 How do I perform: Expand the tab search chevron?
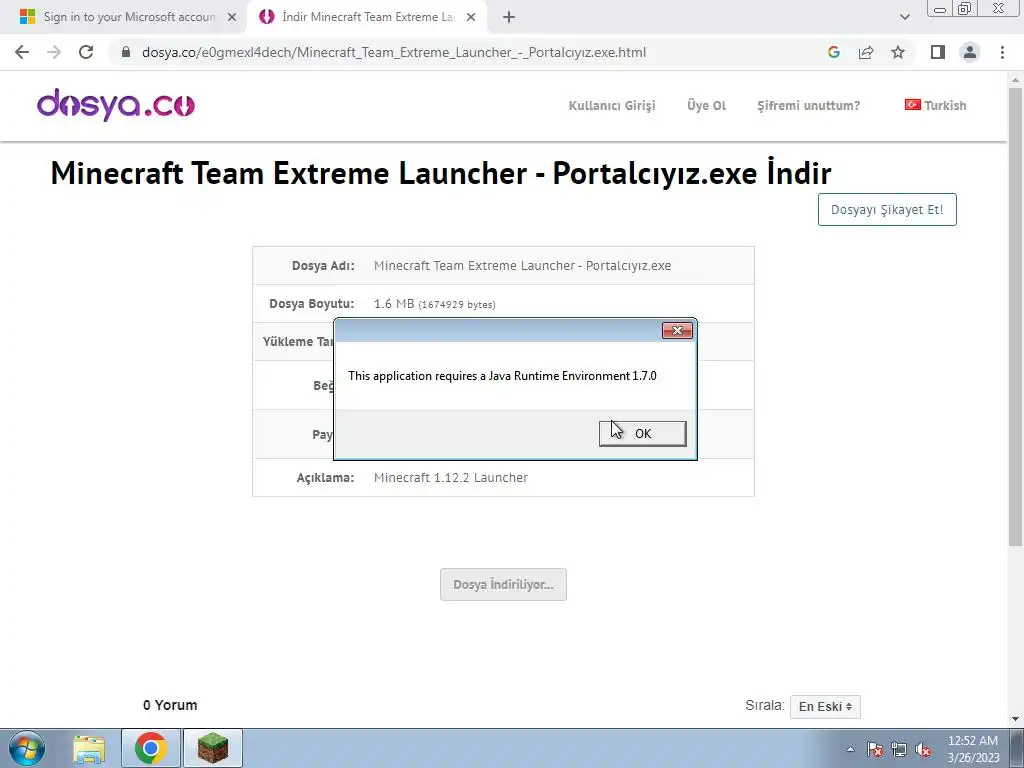coord(904,17)
